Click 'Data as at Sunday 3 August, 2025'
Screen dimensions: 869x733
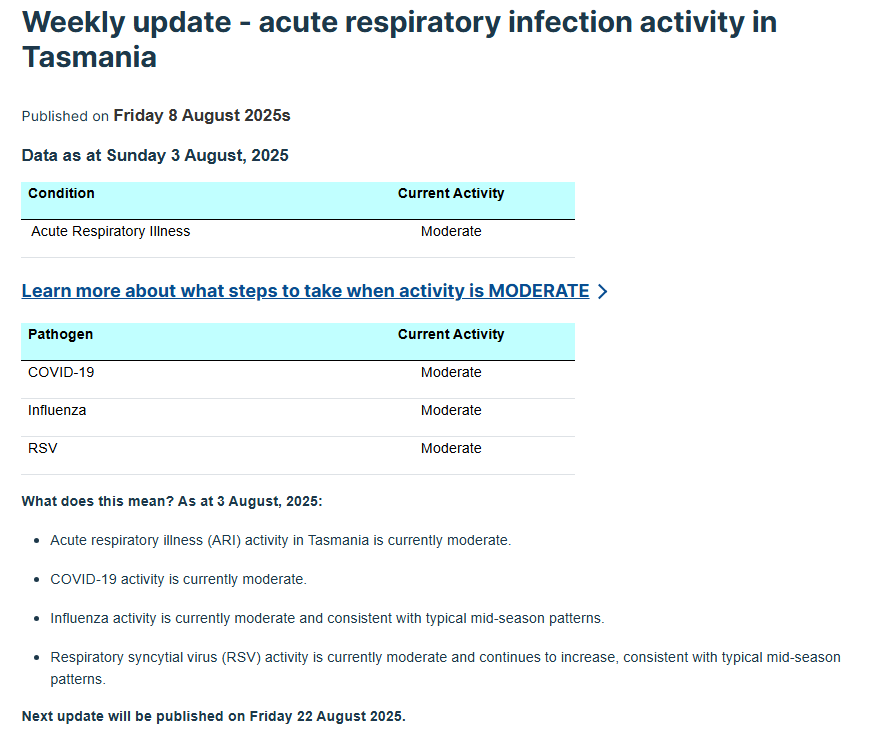pos(155,155)
